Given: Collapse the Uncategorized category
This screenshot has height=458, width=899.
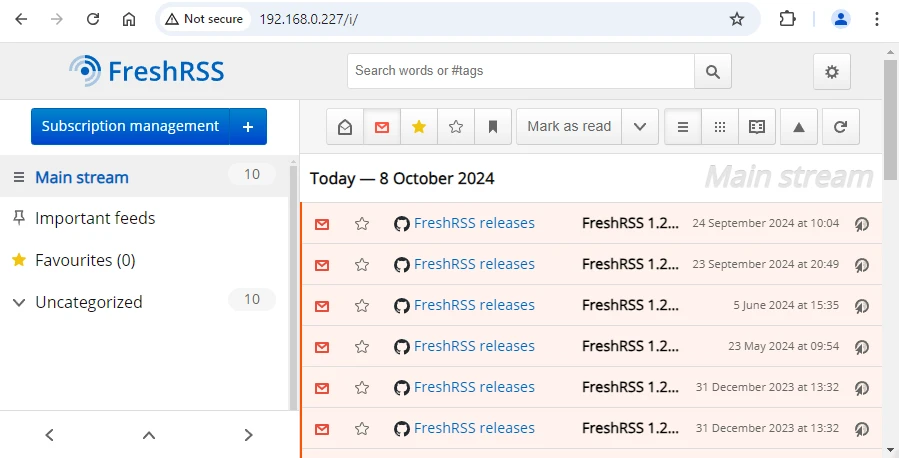Looking at the screenshot, I should (18, 302).
